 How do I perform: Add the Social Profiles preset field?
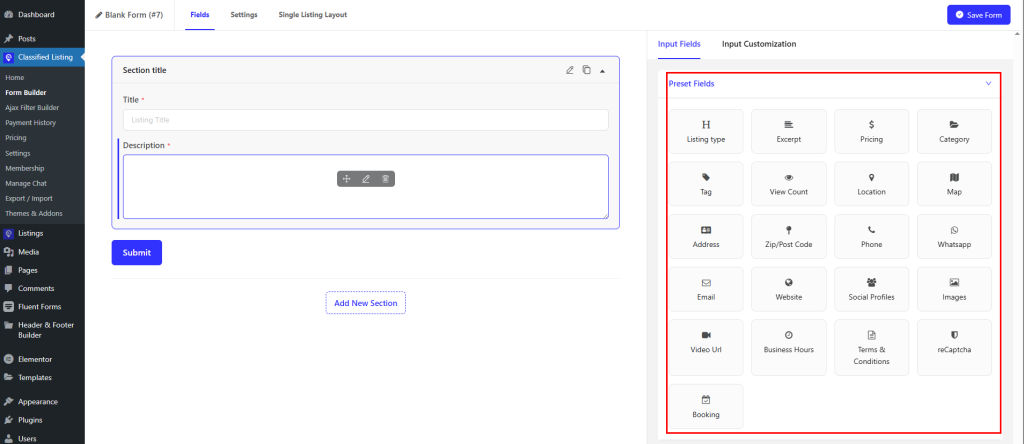[x=871, y=289]
